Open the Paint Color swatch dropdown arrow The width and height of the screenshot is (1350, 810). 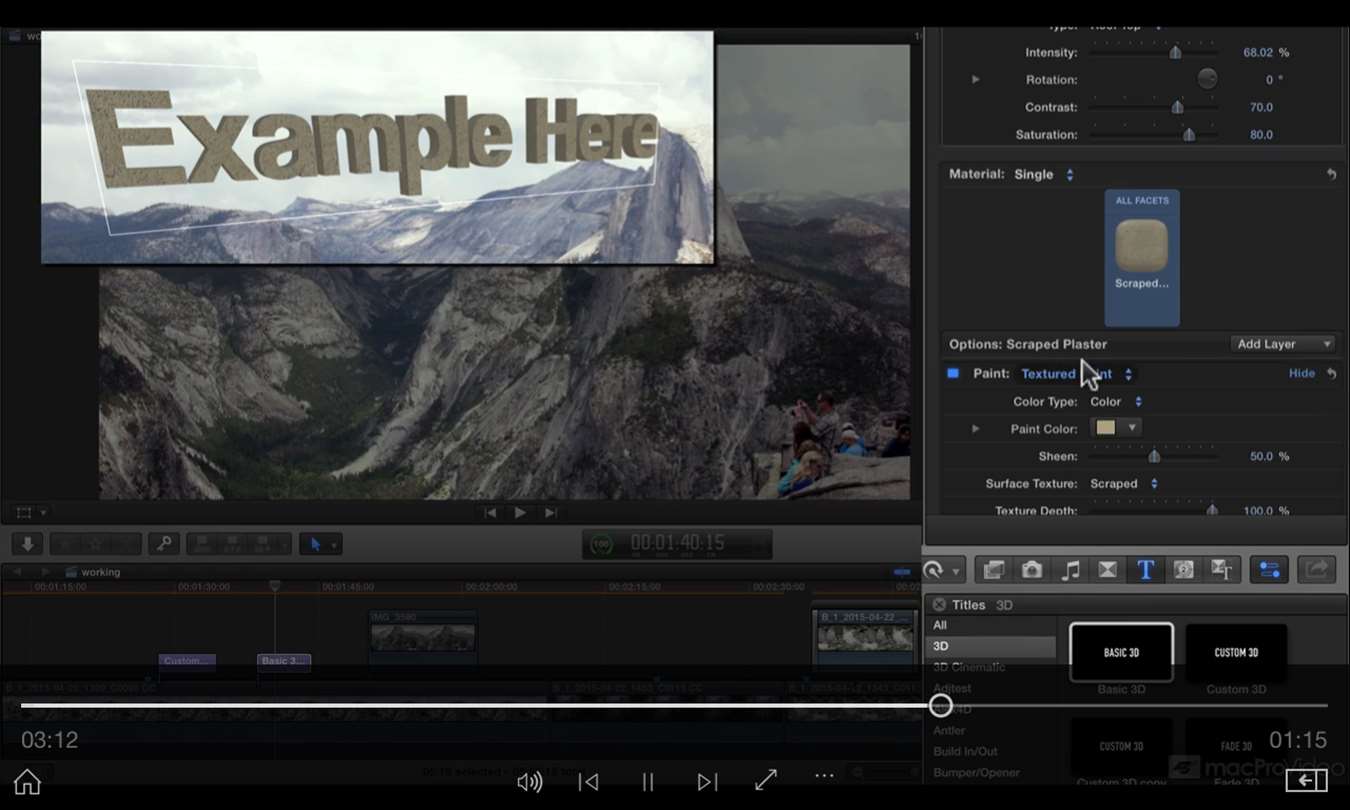1132,428
